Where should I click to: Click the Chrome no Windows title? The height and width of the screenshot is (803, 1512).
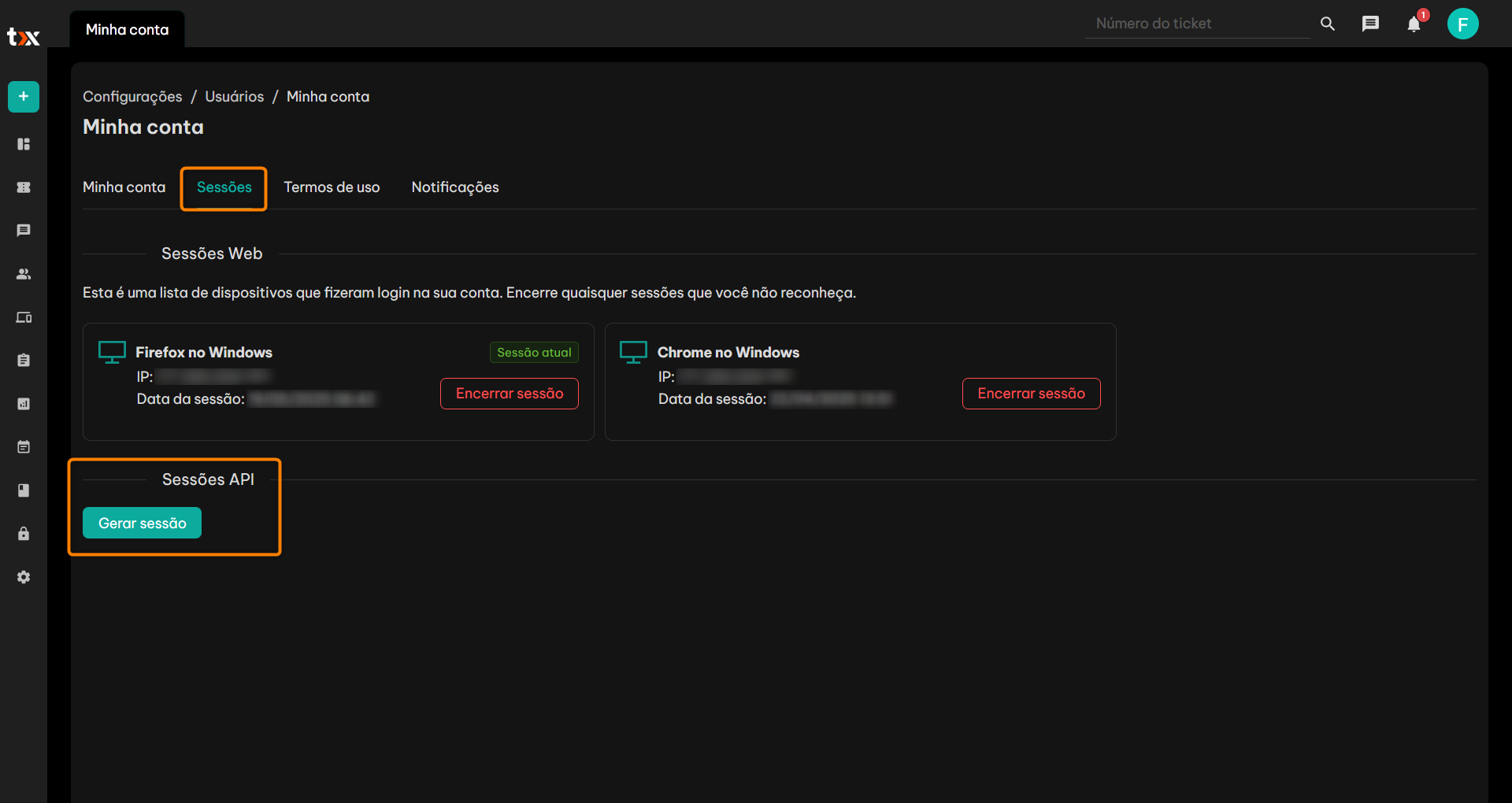[728, 353]
